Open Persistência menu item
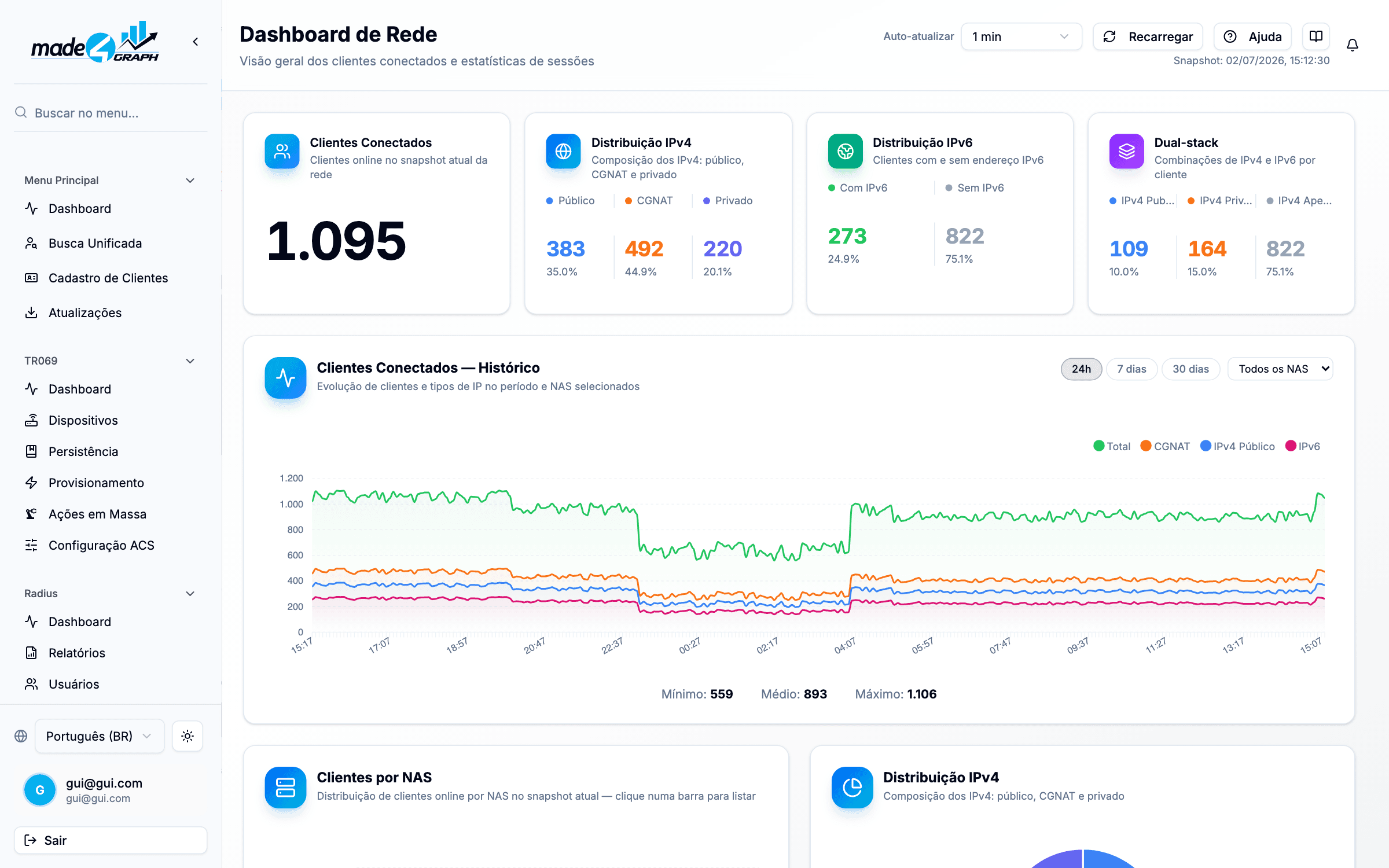Screen dimensions: 1389x868 click(x=110, y=451)
